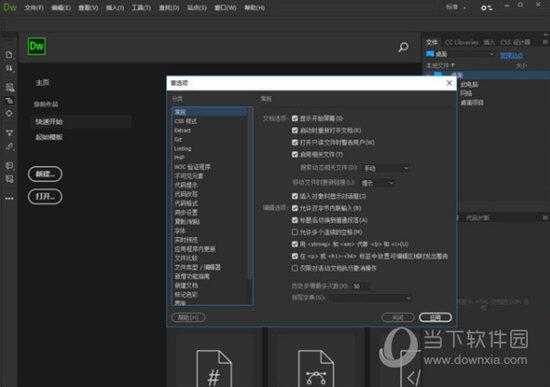Toggle 插入对象时显示对话框 checkbox
550x387 pixels.
[295, 196]
